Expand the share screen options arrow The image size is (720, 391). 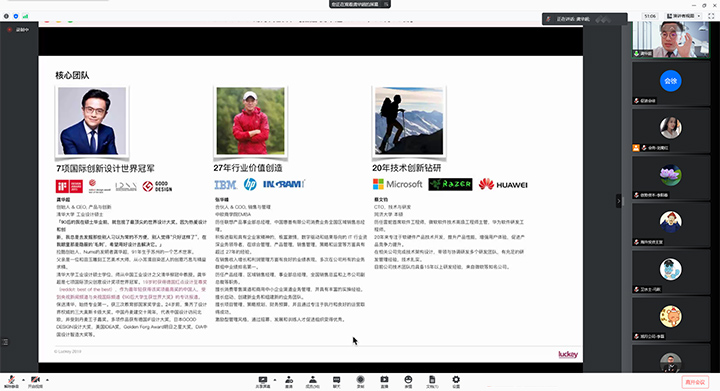coord(275,380)
